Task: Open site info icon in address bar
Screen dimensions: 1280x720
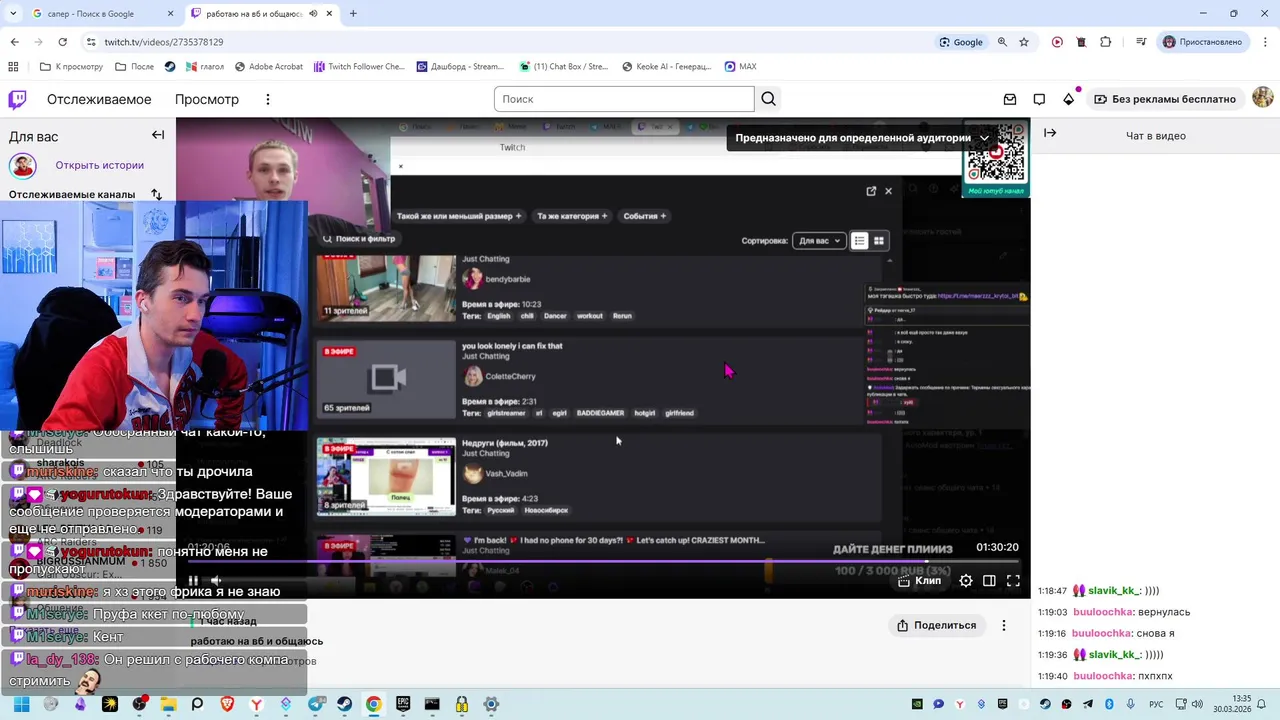Action: coord(90,42)
